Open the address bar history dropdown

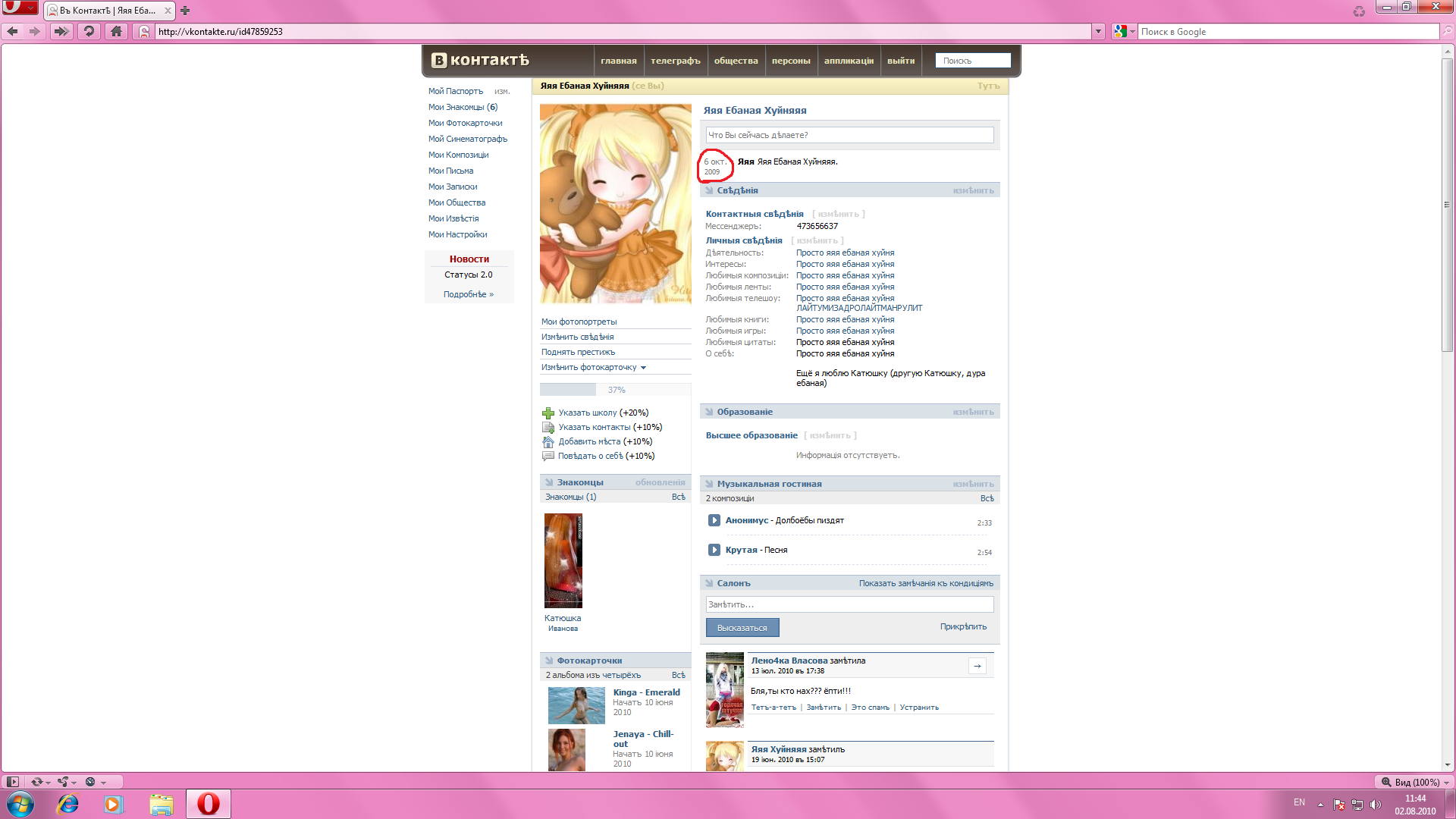point(1098,31)
